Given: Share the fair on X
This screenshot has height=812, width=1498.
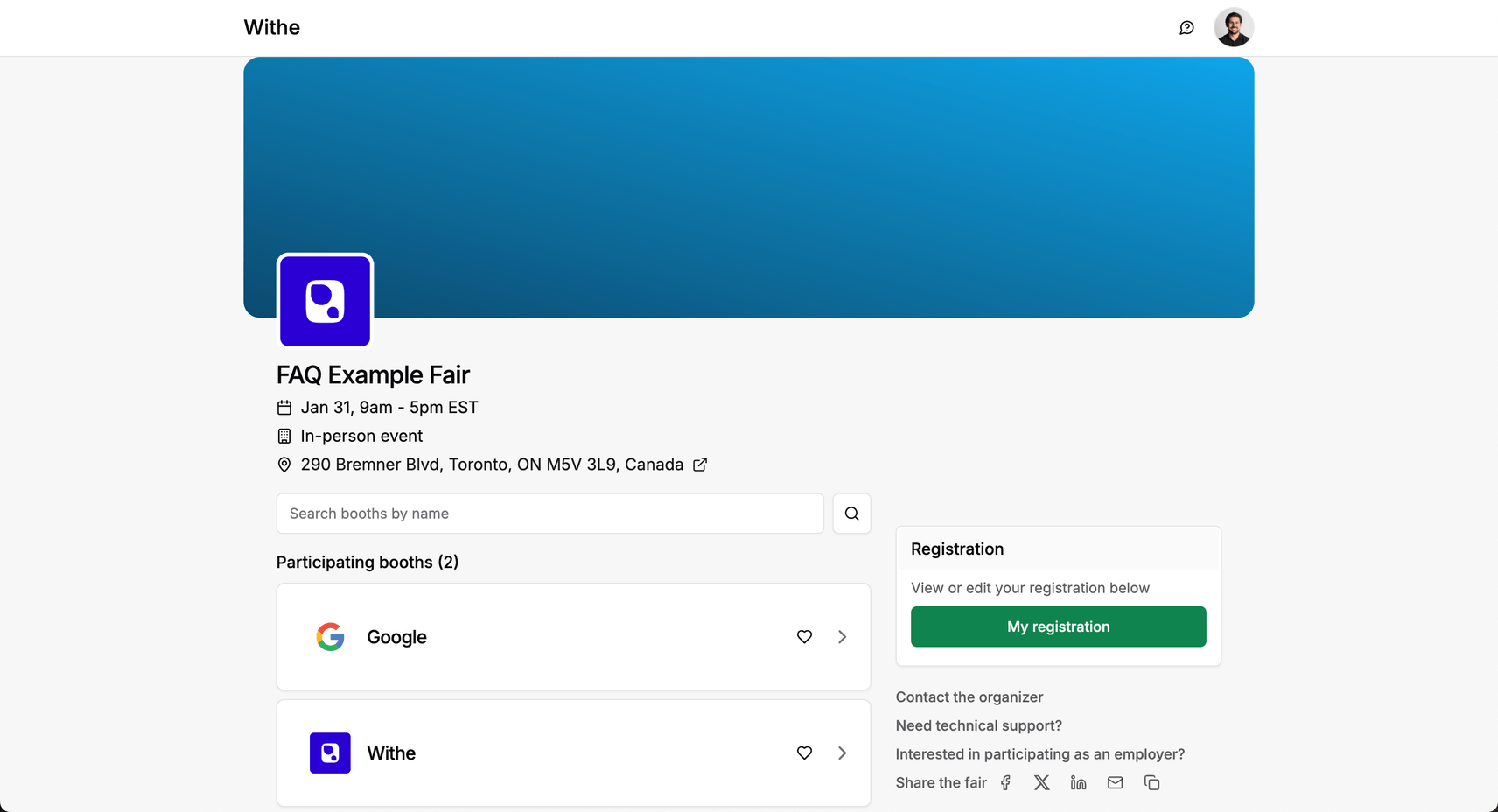Looking at the screenshot, I should pyautogui.click(x=1042, y=783).
